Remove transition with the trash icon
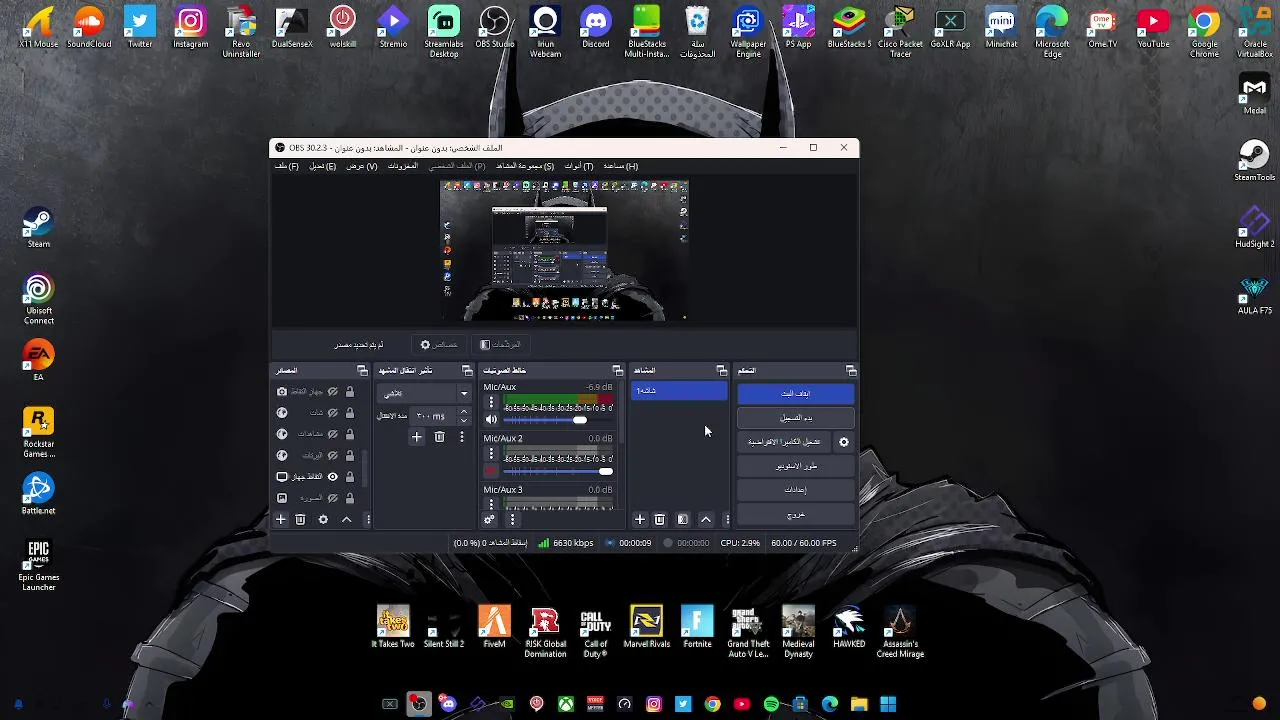 pos(439,437)
